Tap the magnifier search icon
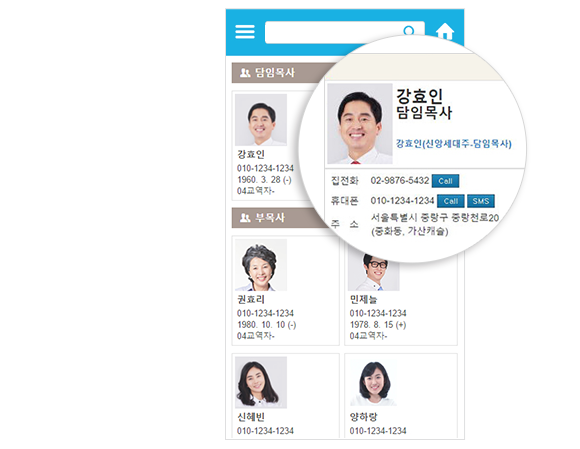This screenshot has height=449, width=580. [x=408, y=31]
